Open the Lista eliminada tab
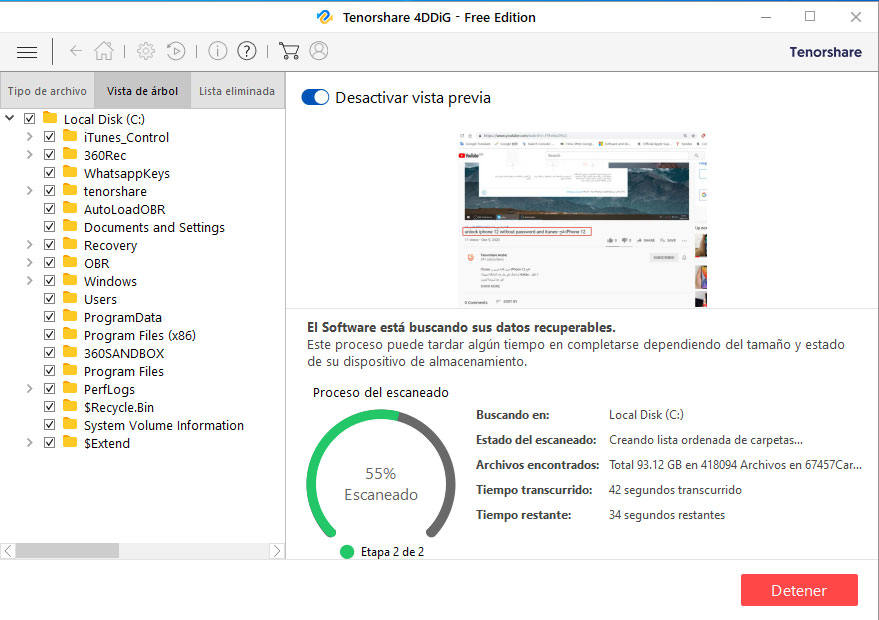This screenshot has width=879, height=620. click(x=237, y=91)
